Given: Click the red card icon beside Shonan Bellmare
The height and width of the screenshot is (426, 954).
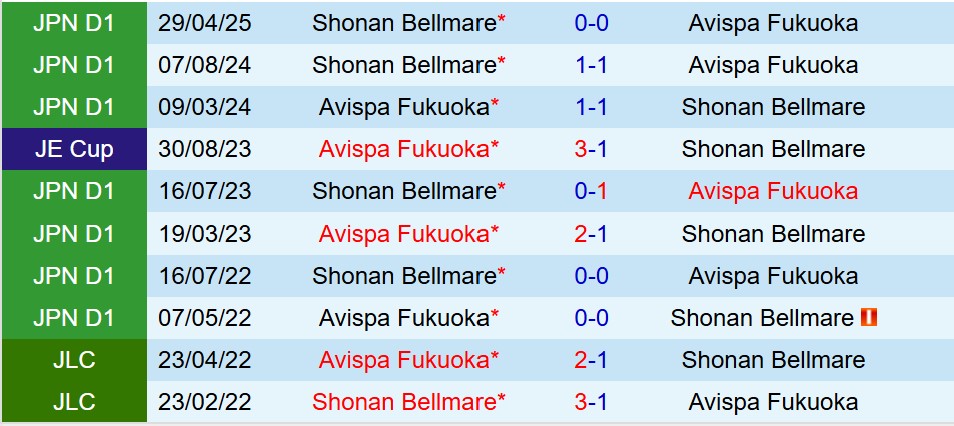Looking at the screenshot, I should coord(869,318).
